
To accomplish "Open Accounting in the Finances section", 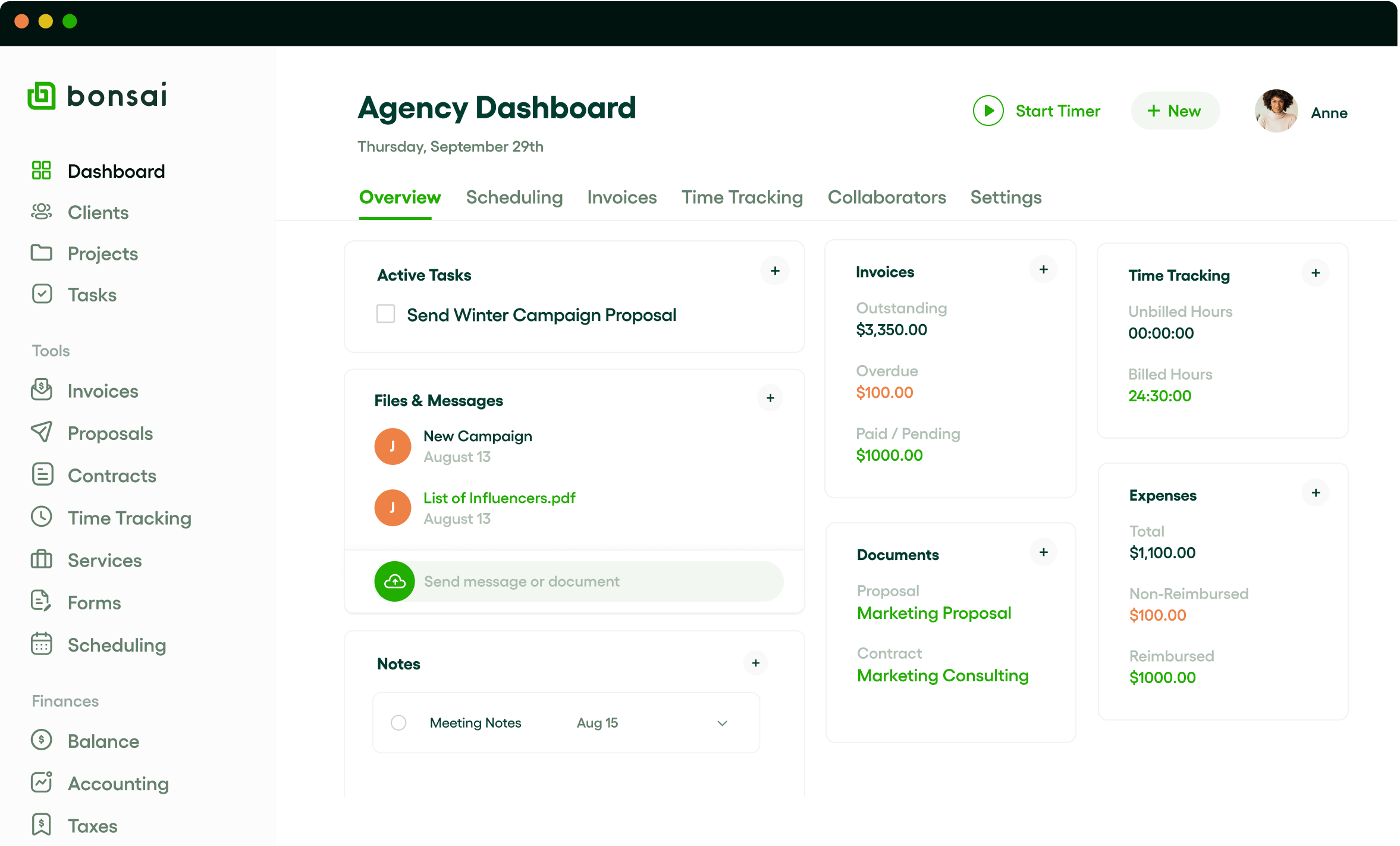I will (x=118, y=784).
